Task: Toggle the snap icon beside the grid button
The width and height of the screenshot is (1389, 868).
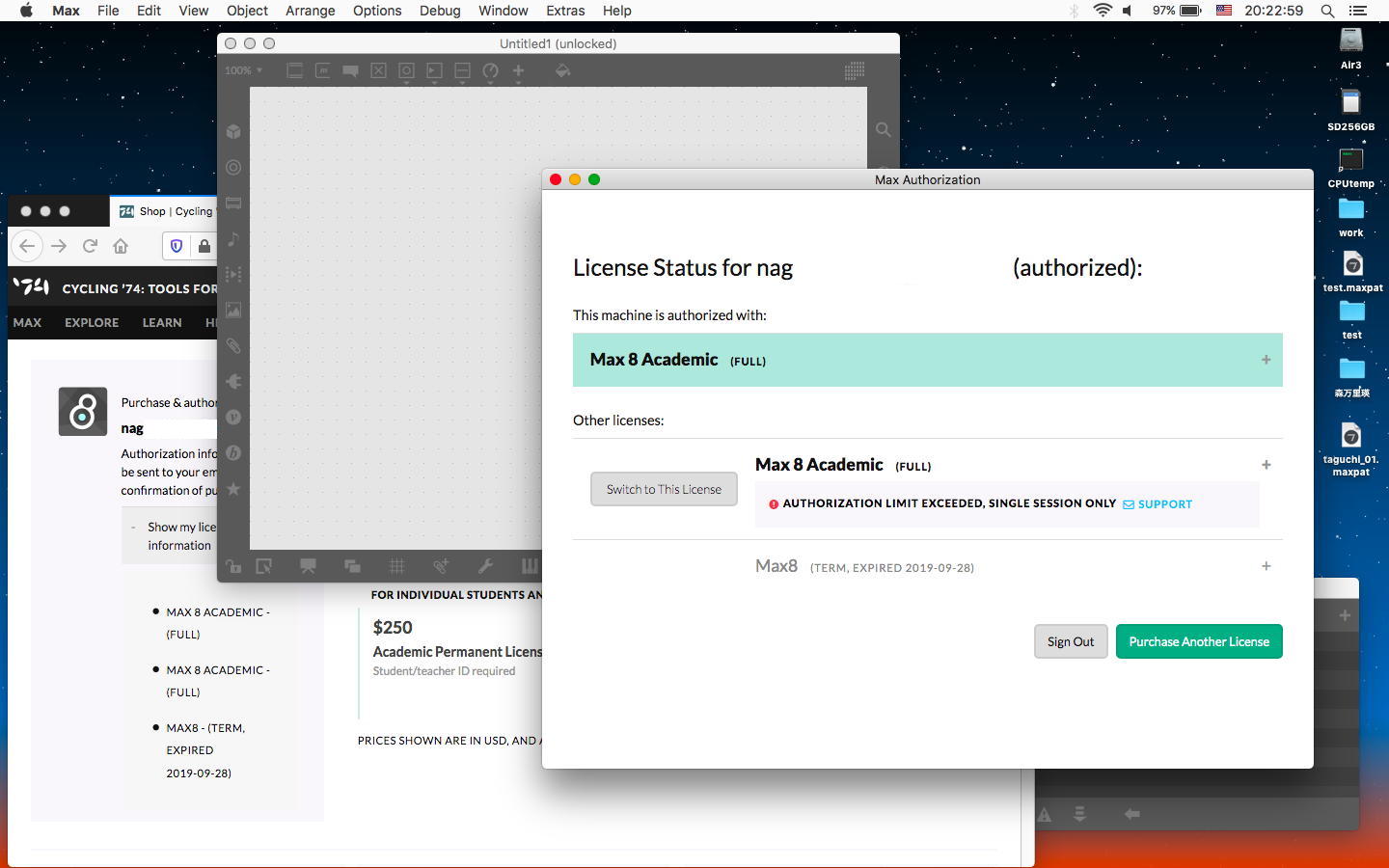Action: click(x=441, y=566)
